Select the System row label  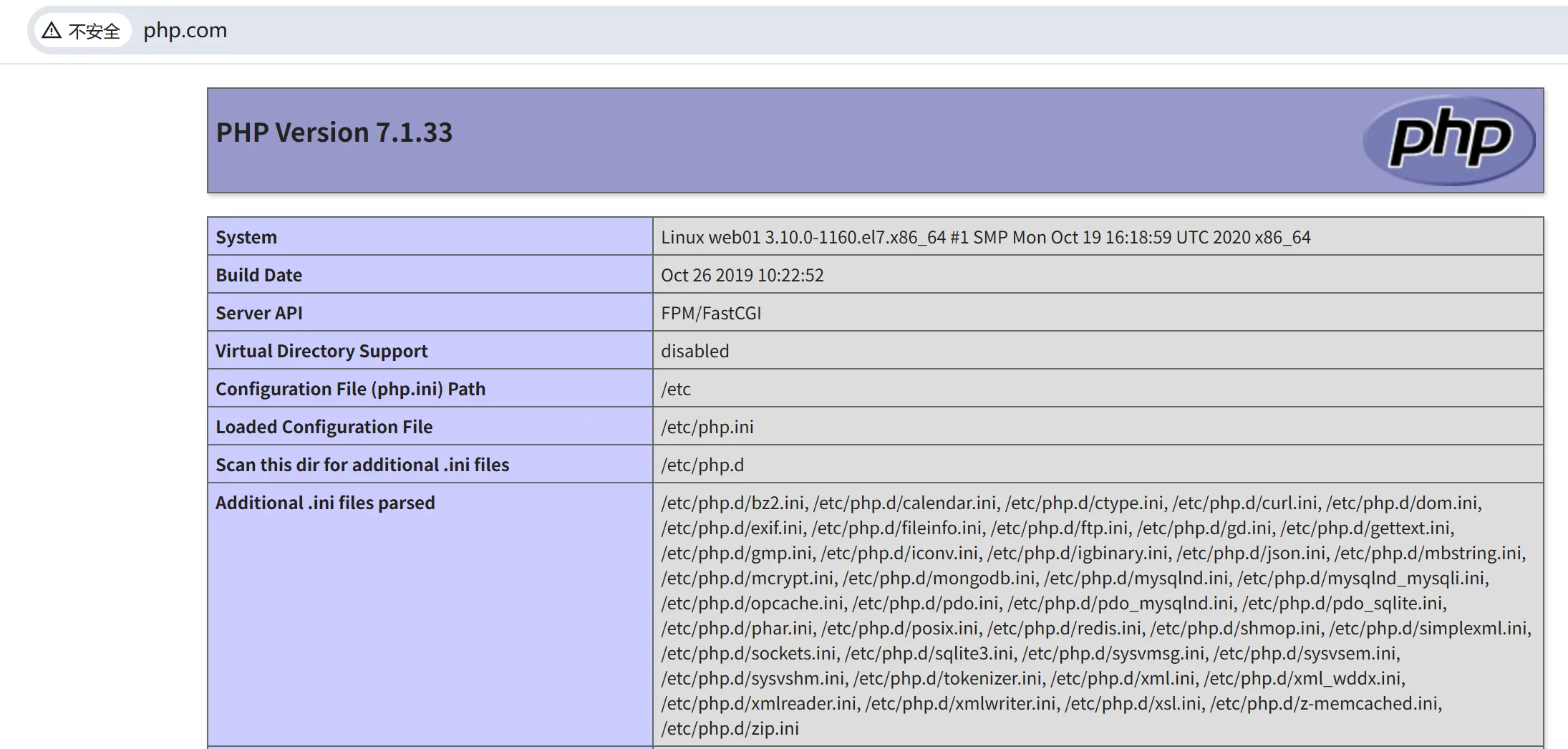(x=246, y=237)
